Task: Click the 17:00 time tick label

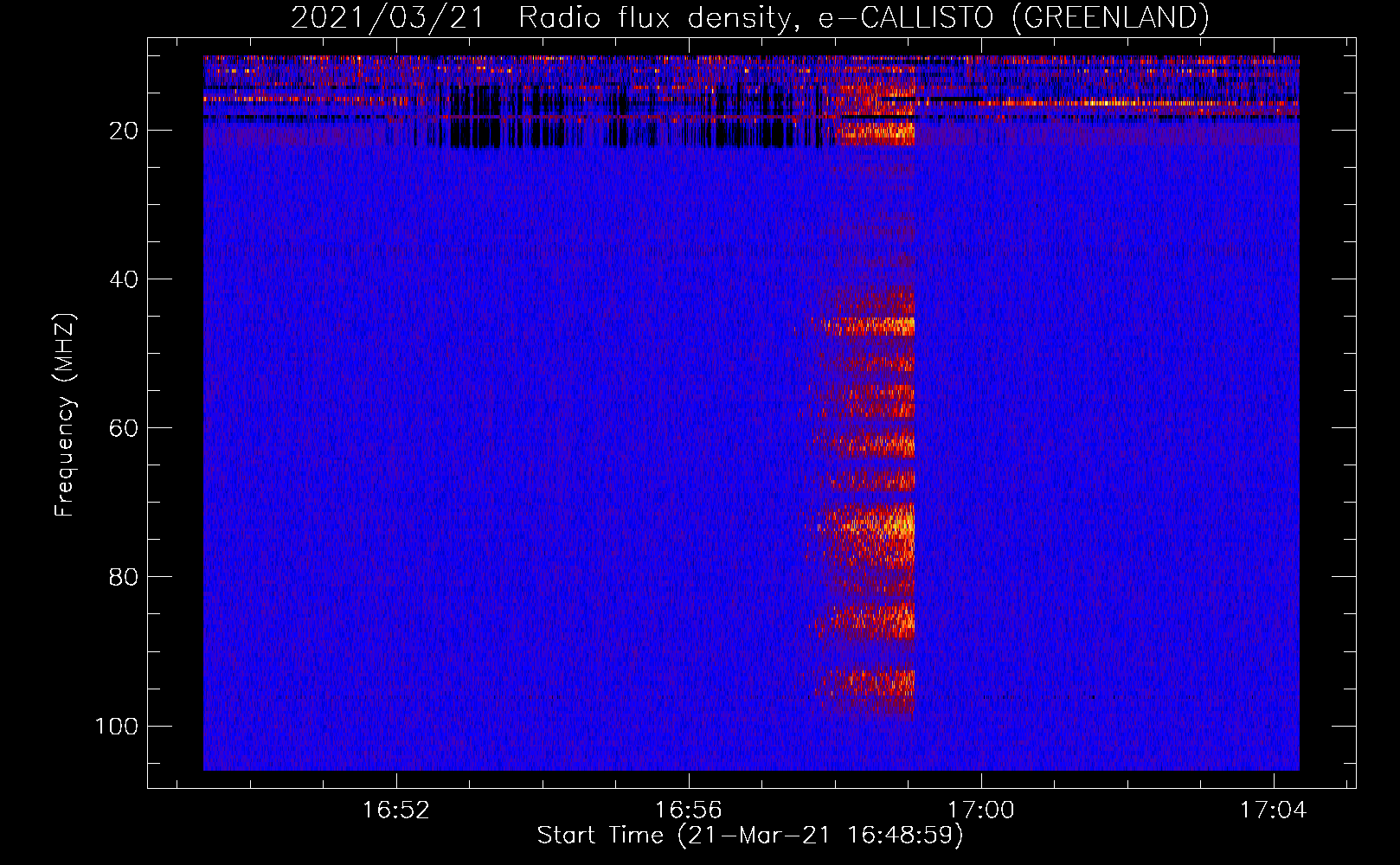Action: (981, 811)
